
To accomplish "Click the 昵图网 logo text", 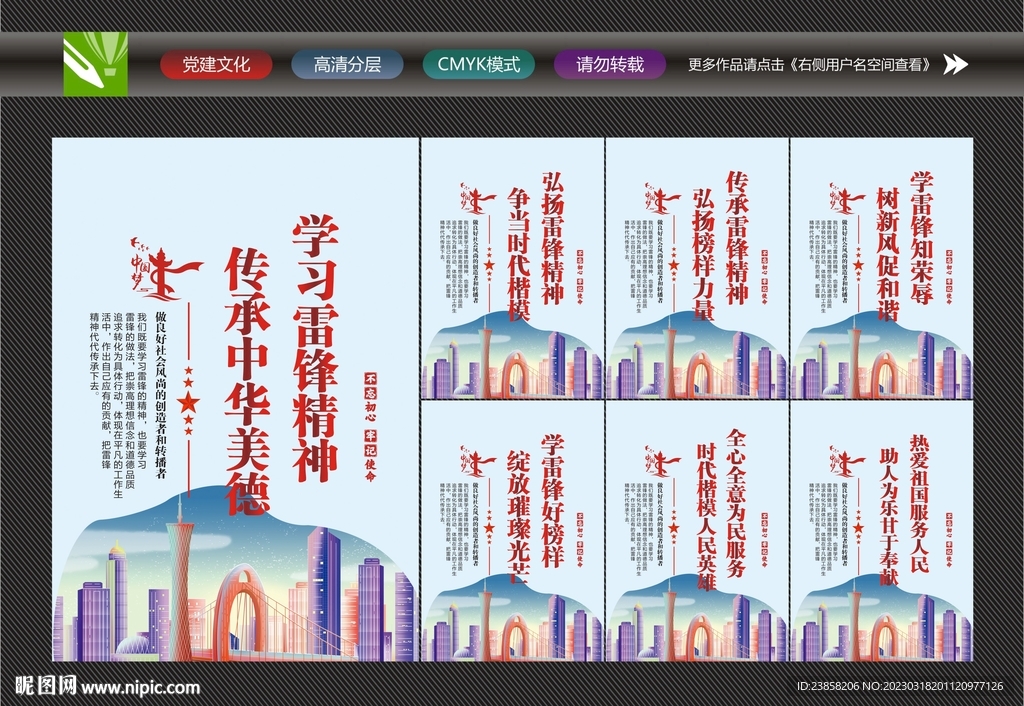I will (x=45, y=686).
